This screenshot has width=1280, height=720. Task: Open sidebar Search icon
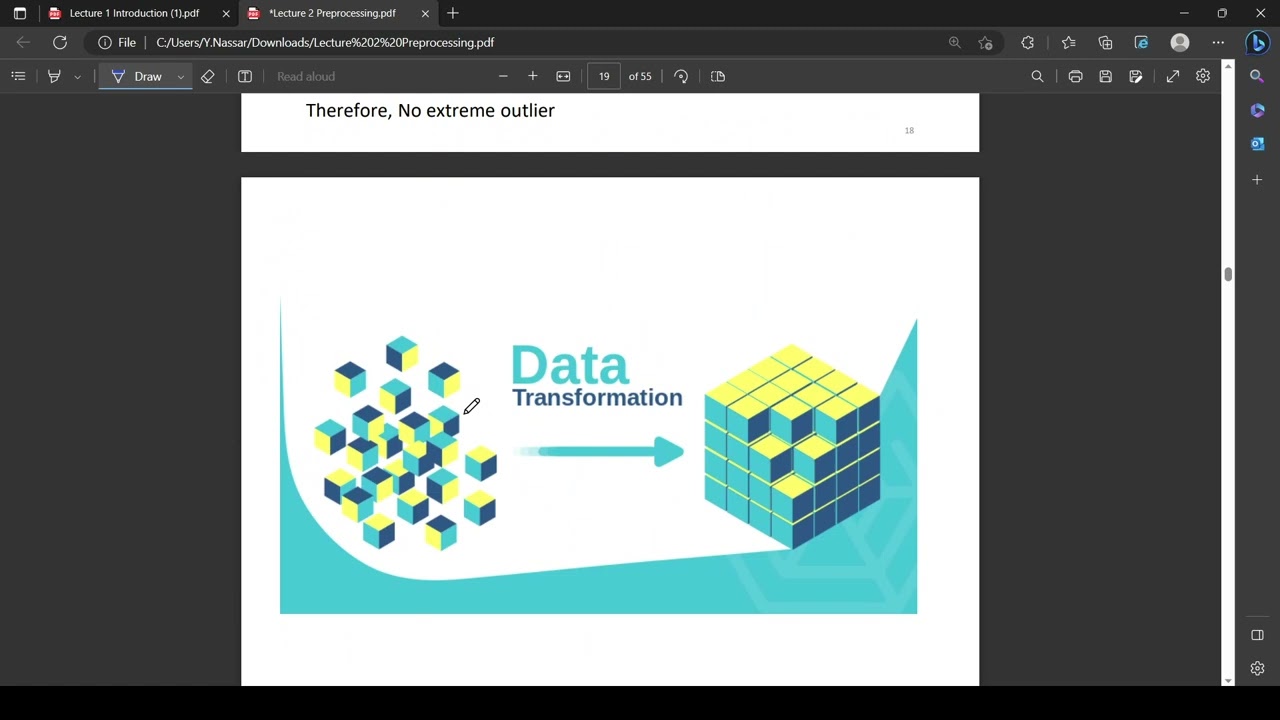tap(1257, 76)
